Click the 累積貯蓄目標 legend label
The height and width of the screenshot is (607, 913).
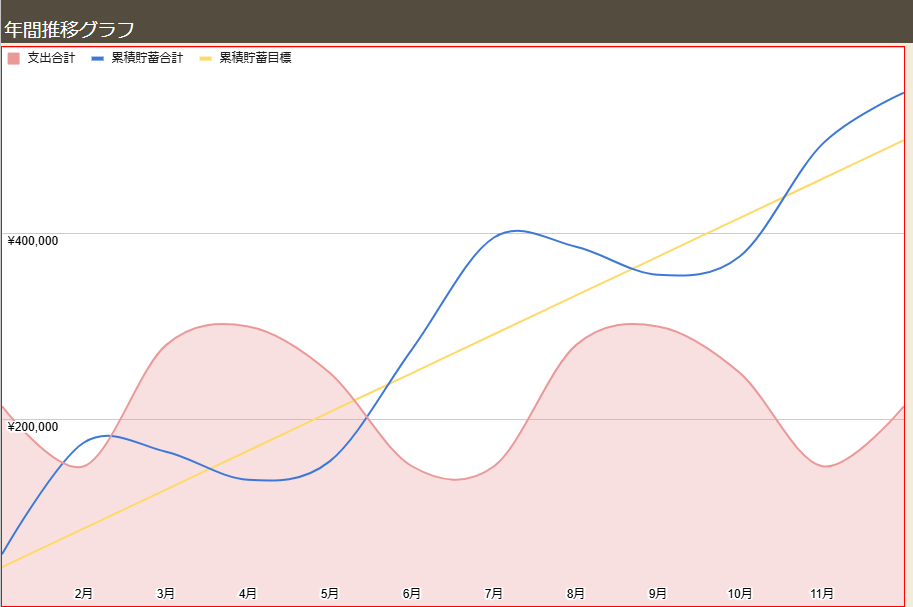255,58
